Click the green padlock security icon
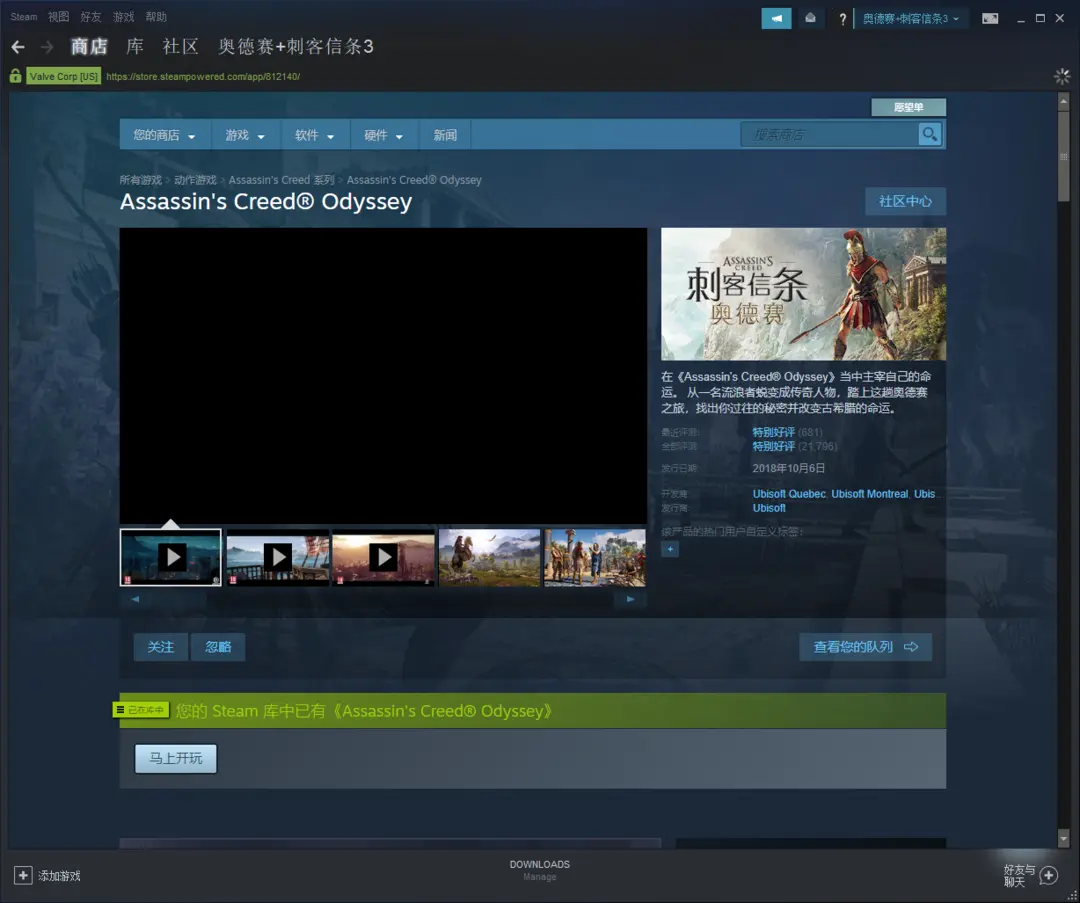The height and width of the screenshot is (903, 1080). coord(15,76)
